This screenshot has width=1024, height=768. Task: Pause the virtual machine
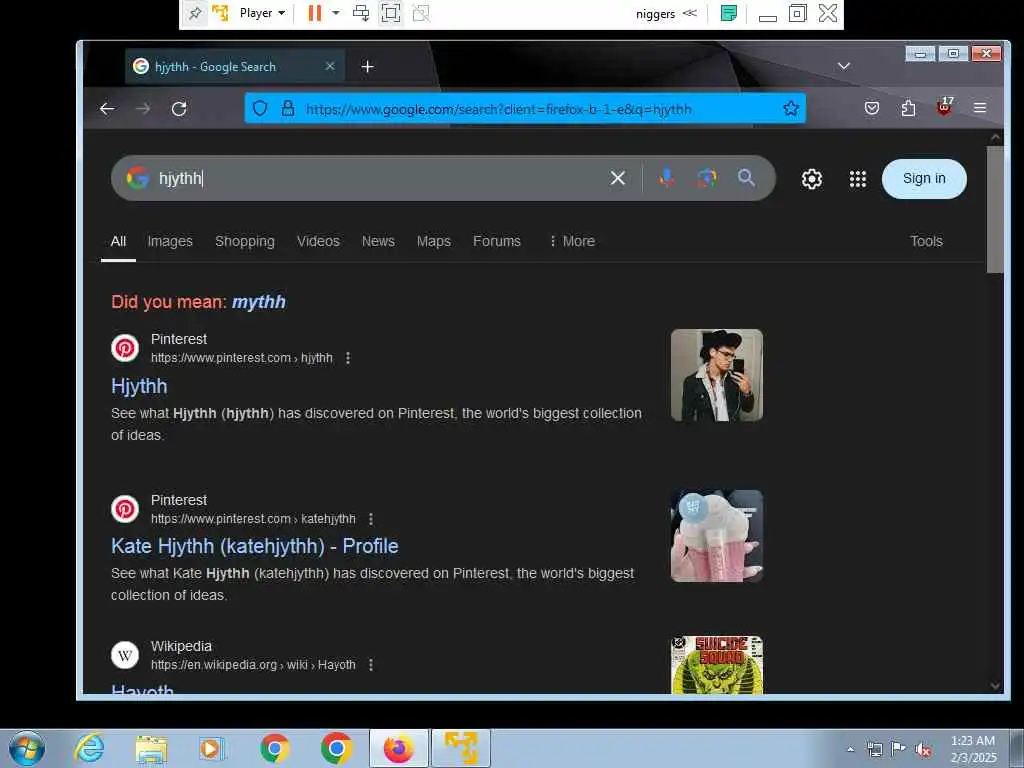click(x=315, y=13)
